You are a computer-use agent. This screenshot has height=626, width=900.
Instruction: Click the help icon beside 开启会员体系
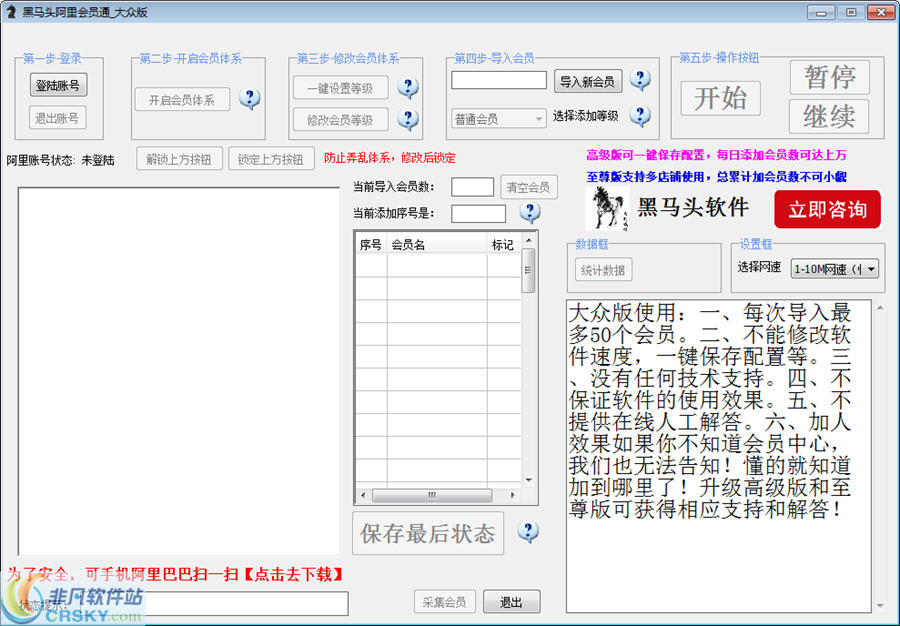(x=250, y=99)
